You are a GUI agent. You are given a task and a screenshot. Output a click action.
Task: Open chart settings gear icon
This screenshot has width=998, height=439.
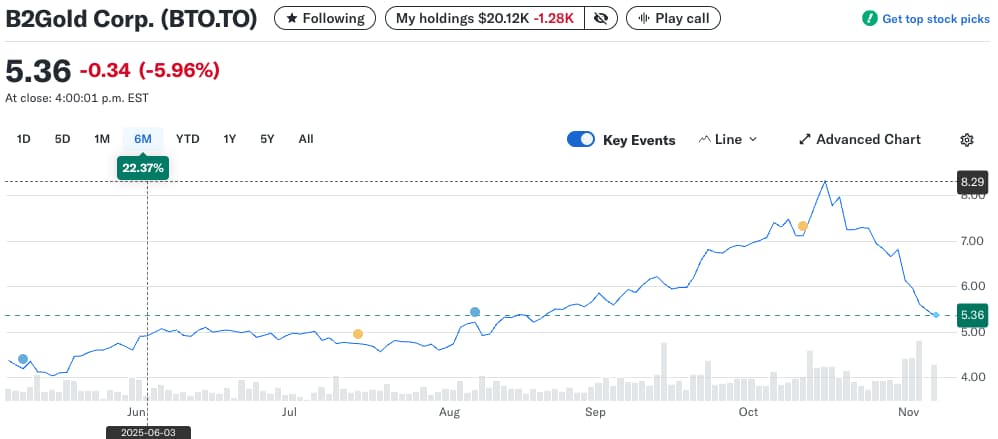[x=966, y=140]
